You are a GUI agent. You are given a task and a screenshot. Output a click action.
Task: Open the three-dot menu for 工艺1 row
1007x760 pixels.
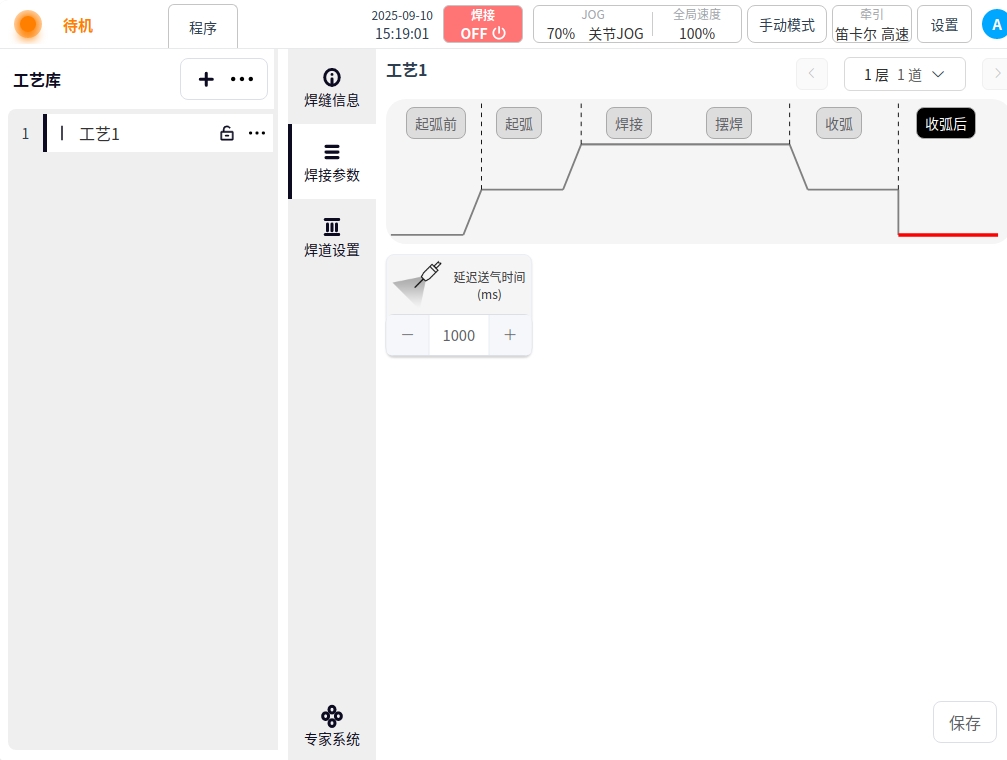click(257, 133)
